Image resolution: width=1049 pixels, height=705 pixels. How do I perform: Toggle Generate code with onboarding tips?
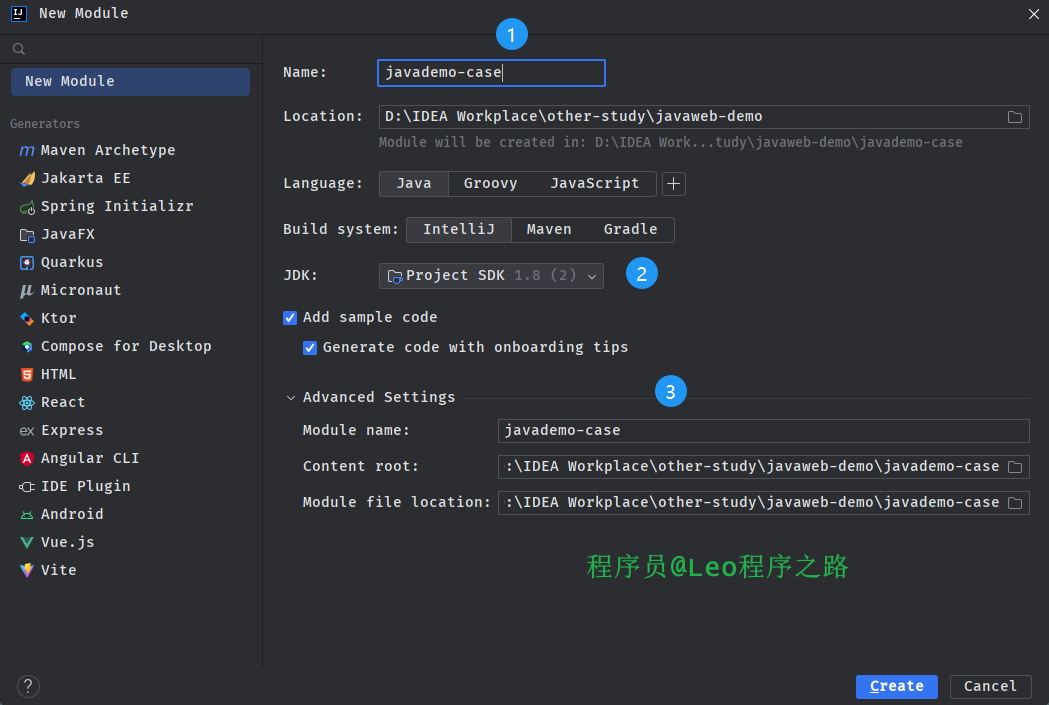point(310,348)
